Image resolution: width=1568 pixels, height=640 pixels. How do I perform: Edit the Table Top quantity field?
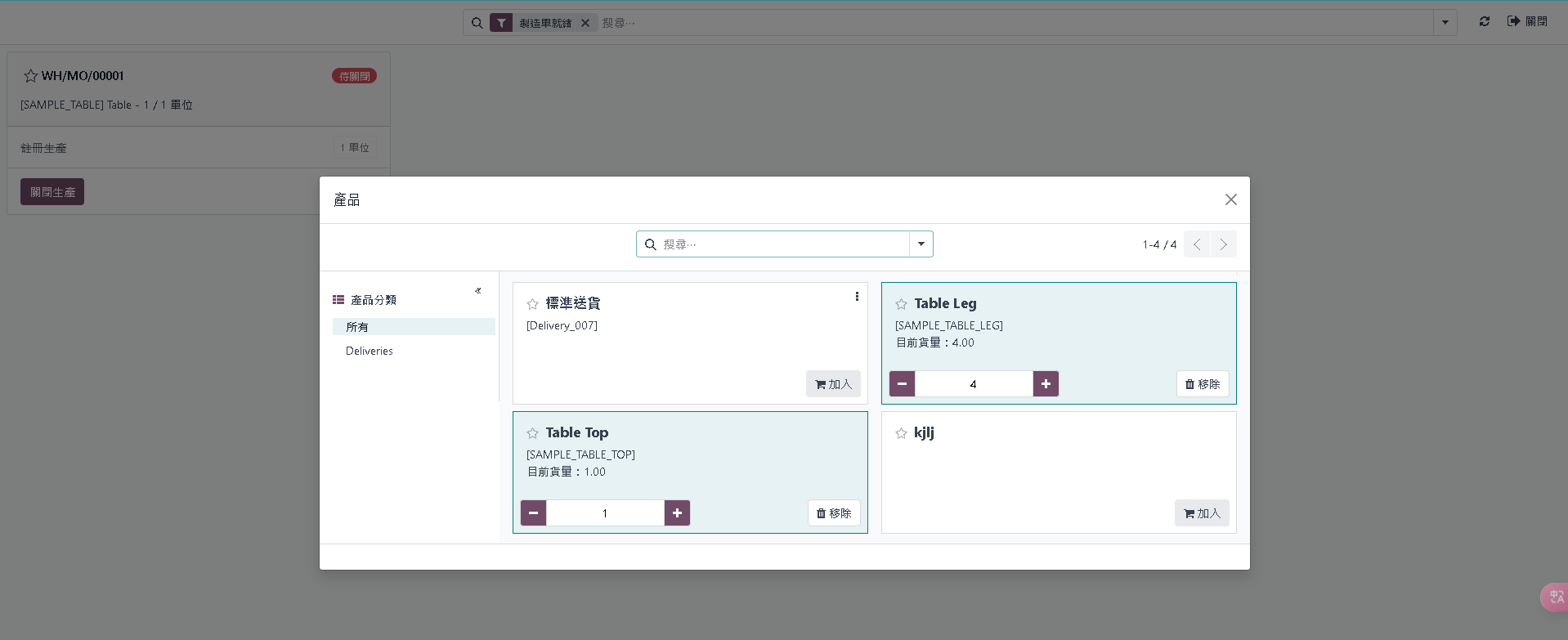click(x=605, y=513)
